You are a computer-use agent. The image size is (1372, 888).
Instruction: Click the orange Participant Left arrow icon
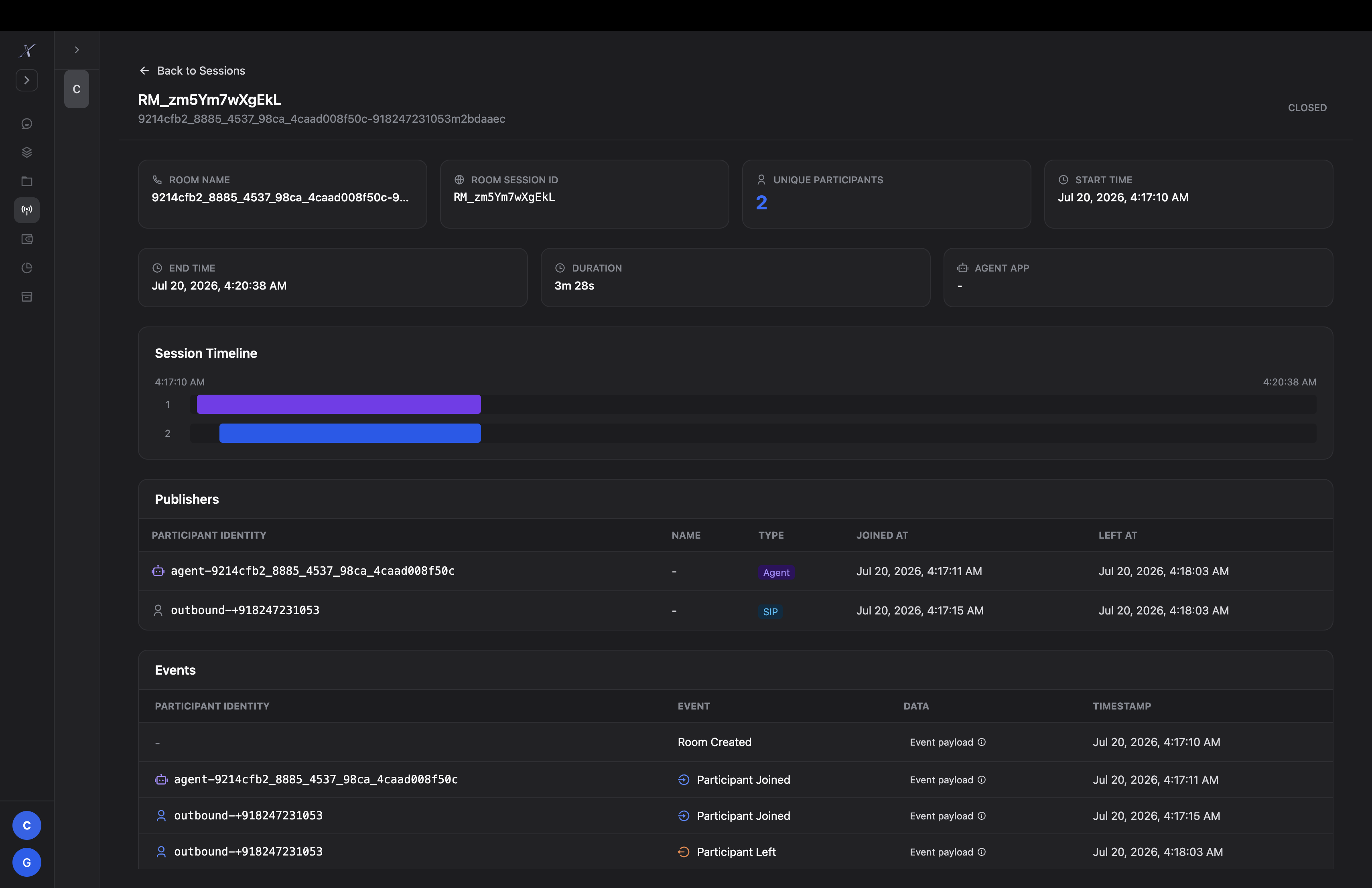tap(684, 852)
